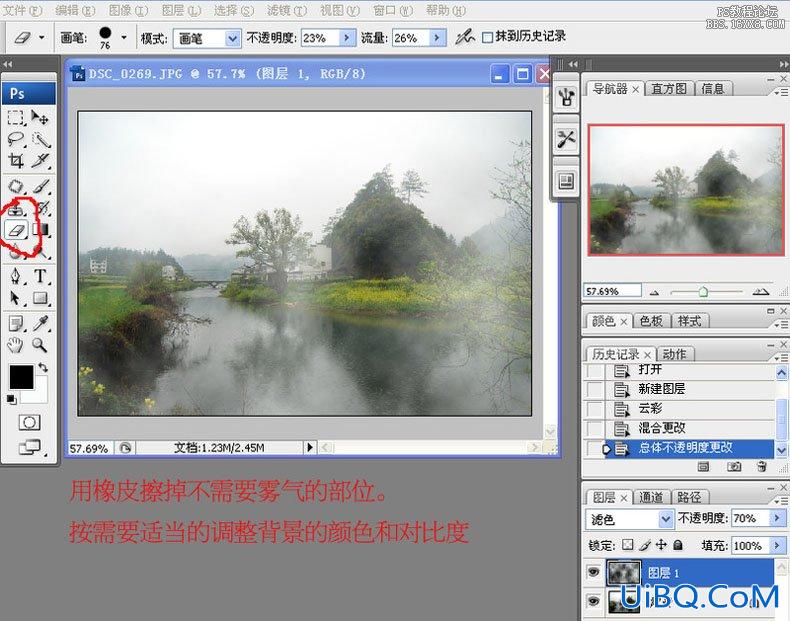Click the black foreground color swatch

21,377
